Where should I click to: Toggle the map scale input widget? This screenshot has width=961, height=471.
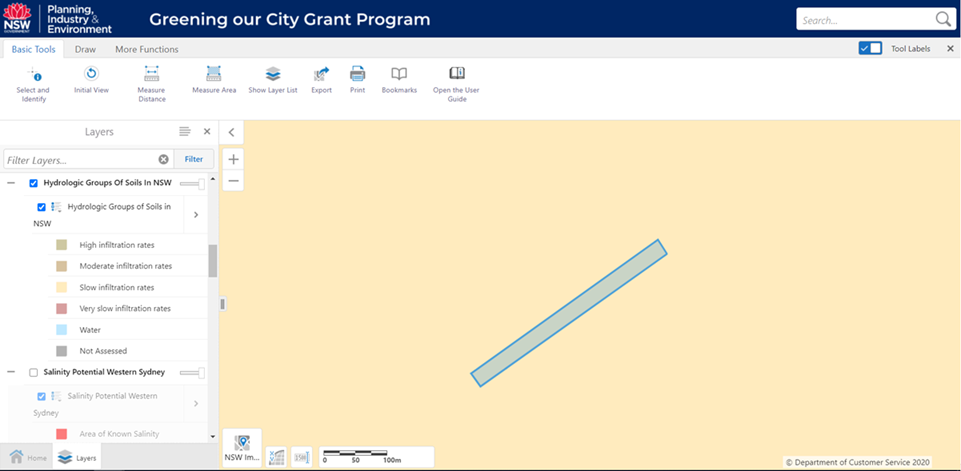tap(302, 457)
